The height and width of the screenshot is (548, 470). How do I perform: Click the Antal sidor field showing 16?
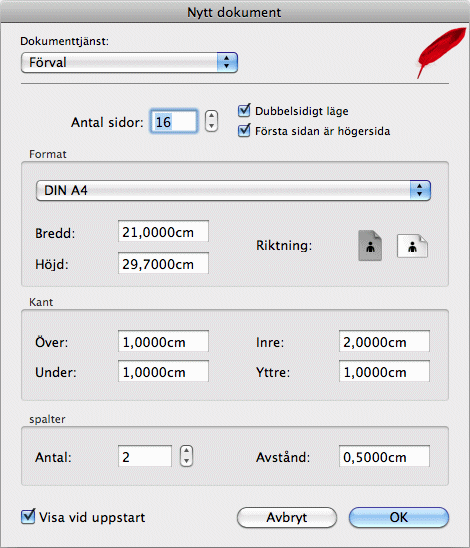tap(174, 122)
